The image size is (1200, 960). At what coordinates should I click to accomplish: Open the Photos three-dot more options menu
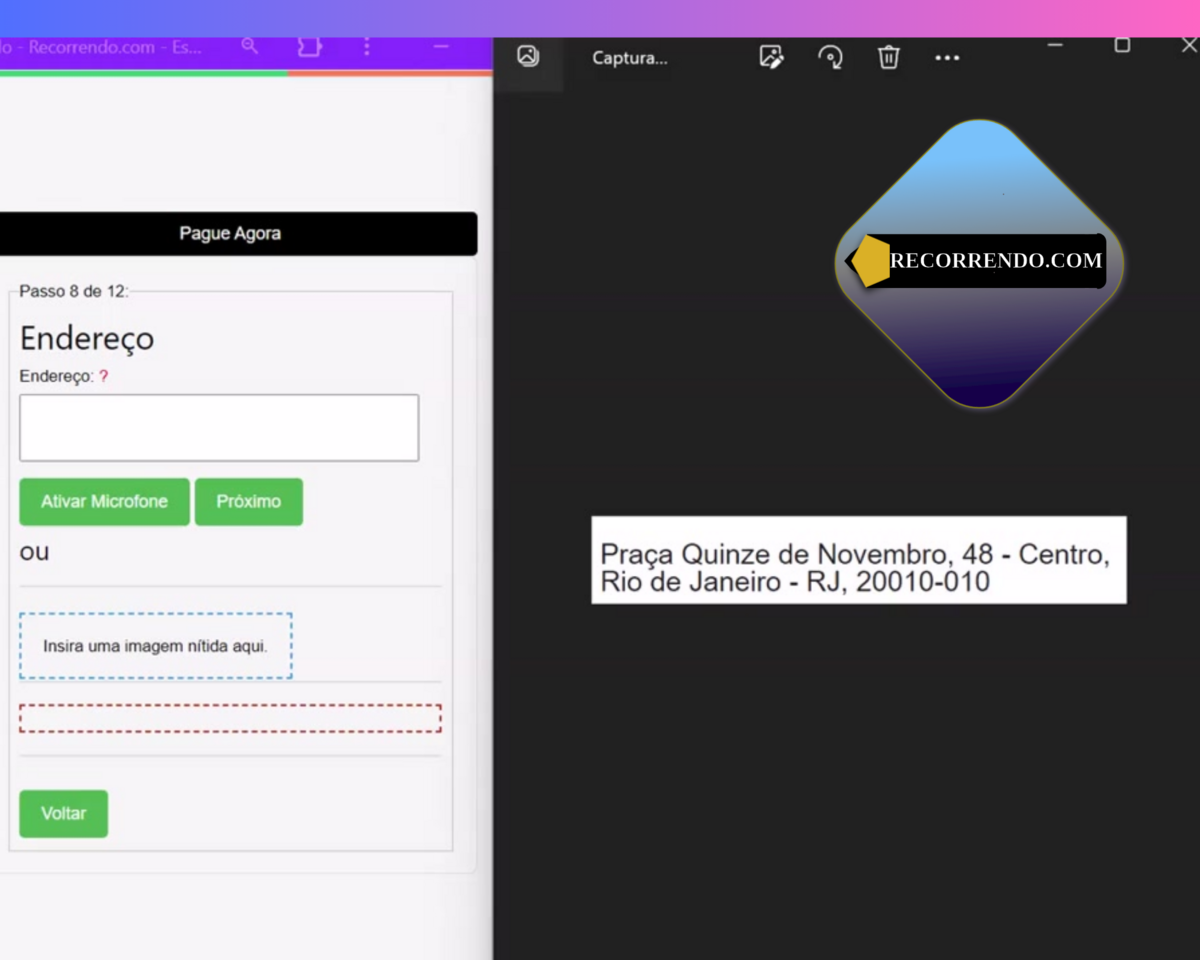point(947,58)
